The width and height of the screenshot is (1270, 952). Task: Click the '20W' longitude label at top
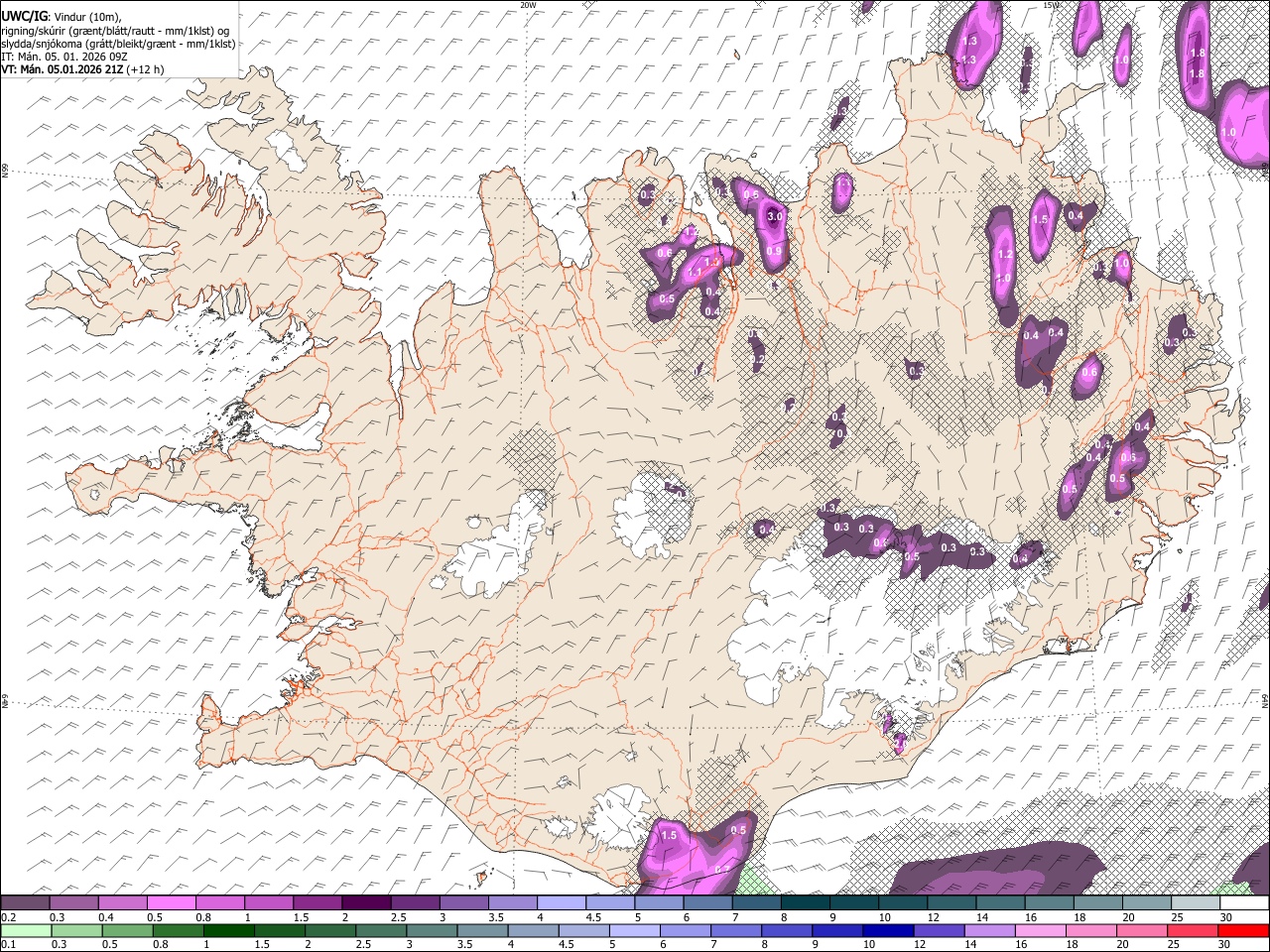pos(528,5)
